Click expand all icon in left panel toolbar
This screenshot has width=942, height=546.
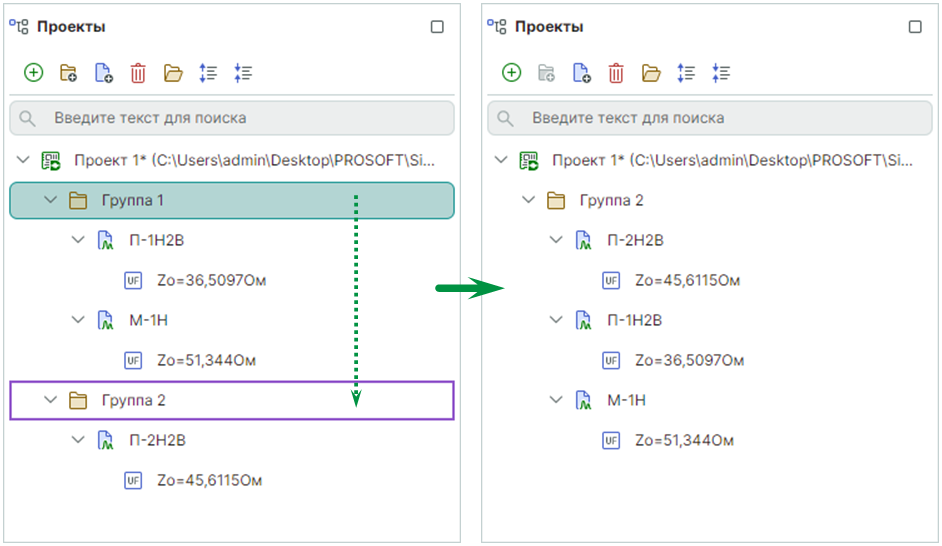click(x=208, y=72)
